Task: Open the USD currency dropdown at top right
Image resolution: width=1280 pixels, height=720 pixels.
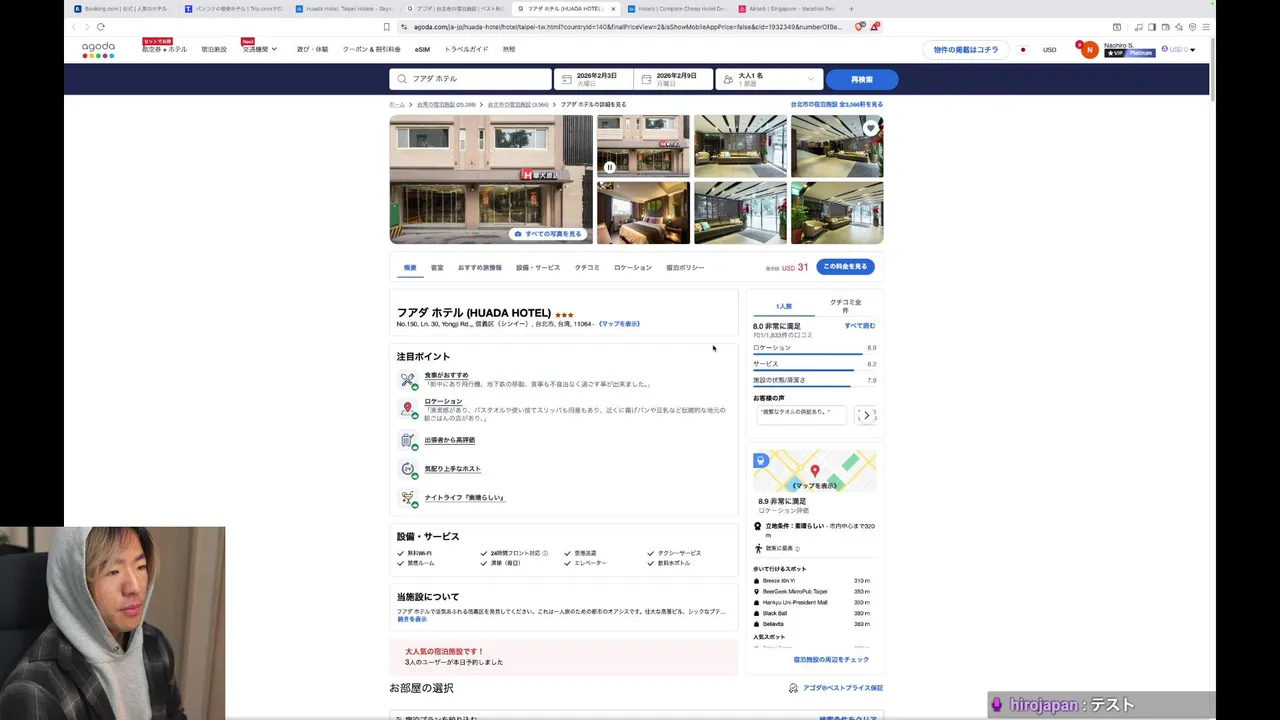Action: pyautogui.click(x=1179, y=49)
